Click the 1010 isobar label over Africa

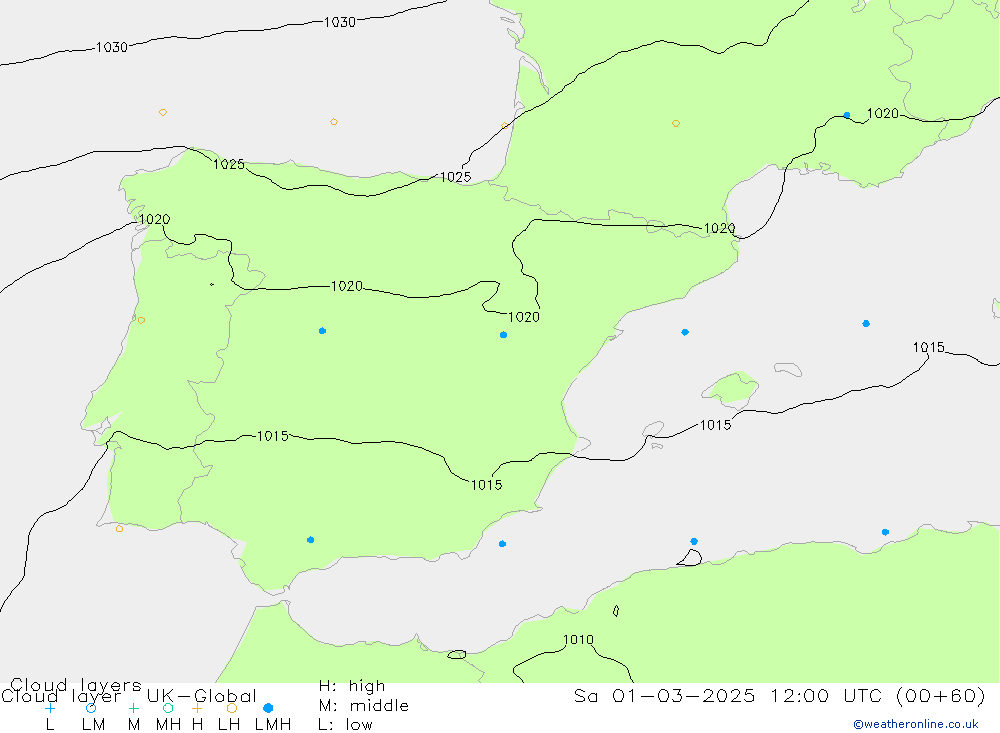tap(578, 639)
